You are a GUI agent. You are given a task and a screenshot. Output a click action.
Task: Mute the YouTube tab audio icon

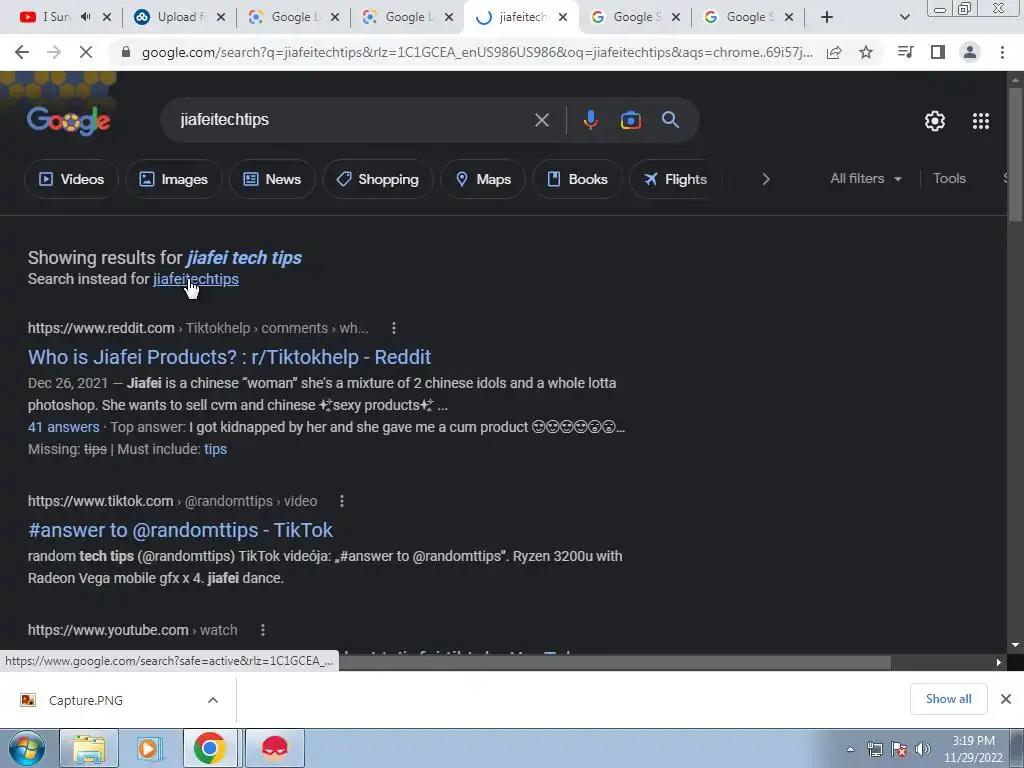pyautogui.click(x=86, y=17)
